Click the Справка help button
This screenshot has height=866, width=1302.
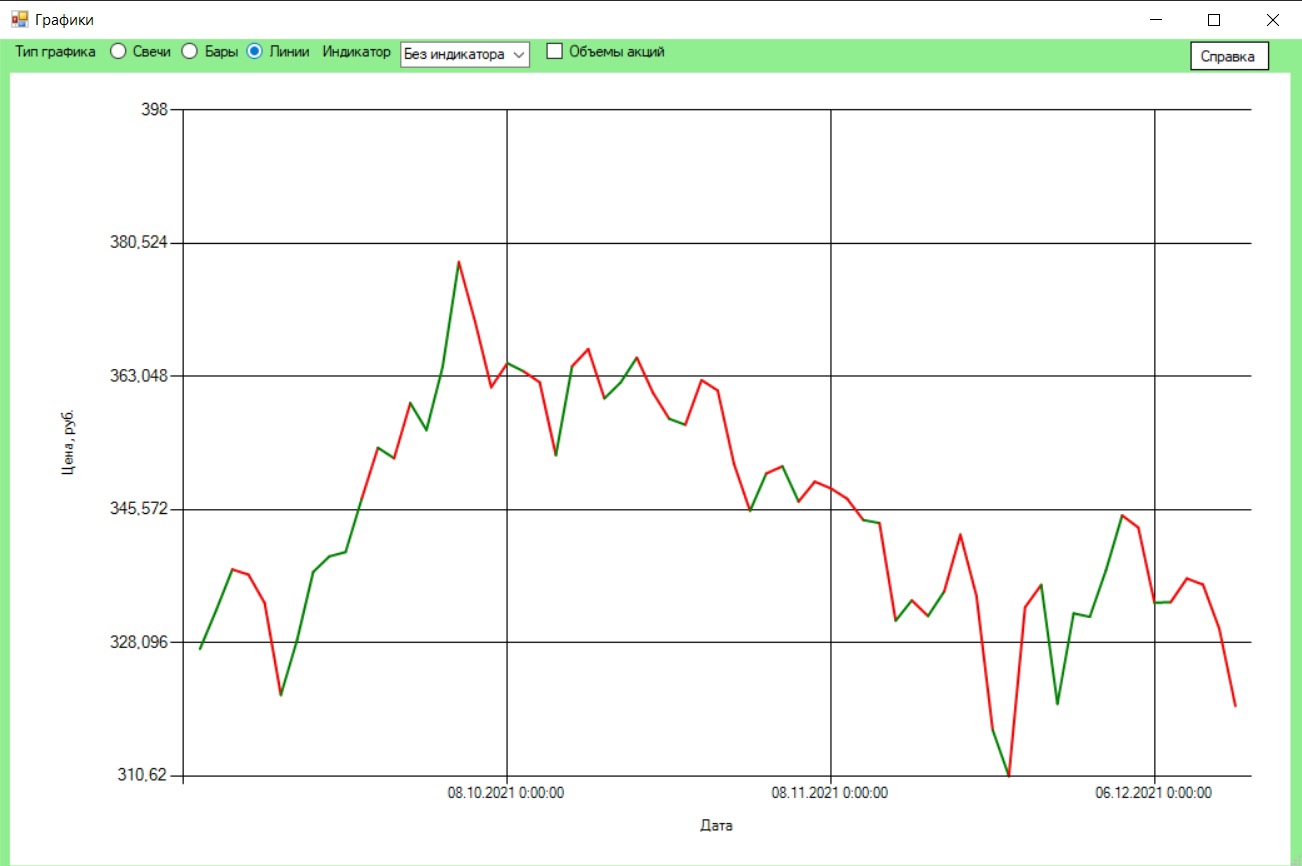(1228, 56)
